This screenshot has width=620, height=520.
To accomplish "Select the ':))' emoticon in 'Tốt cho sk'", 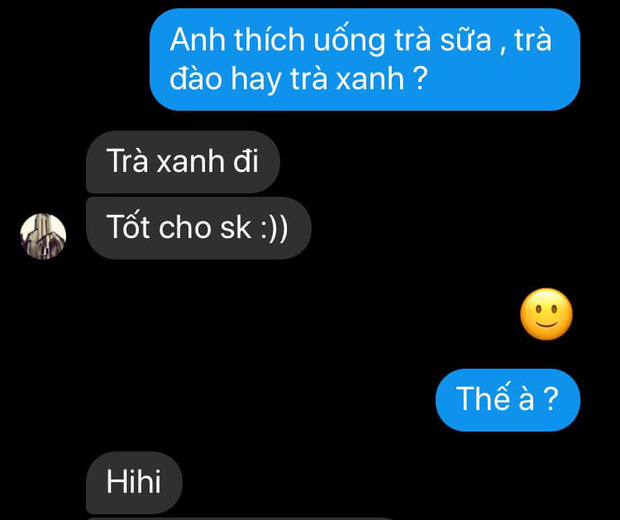I will point(274,228).
